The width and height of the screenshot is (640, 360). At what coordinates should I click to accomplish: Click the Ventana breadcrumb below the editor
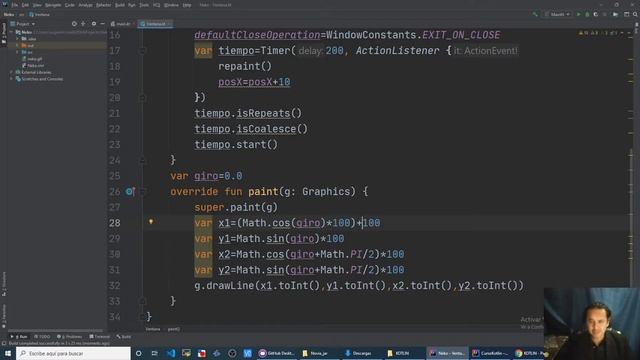click(153, 329)
